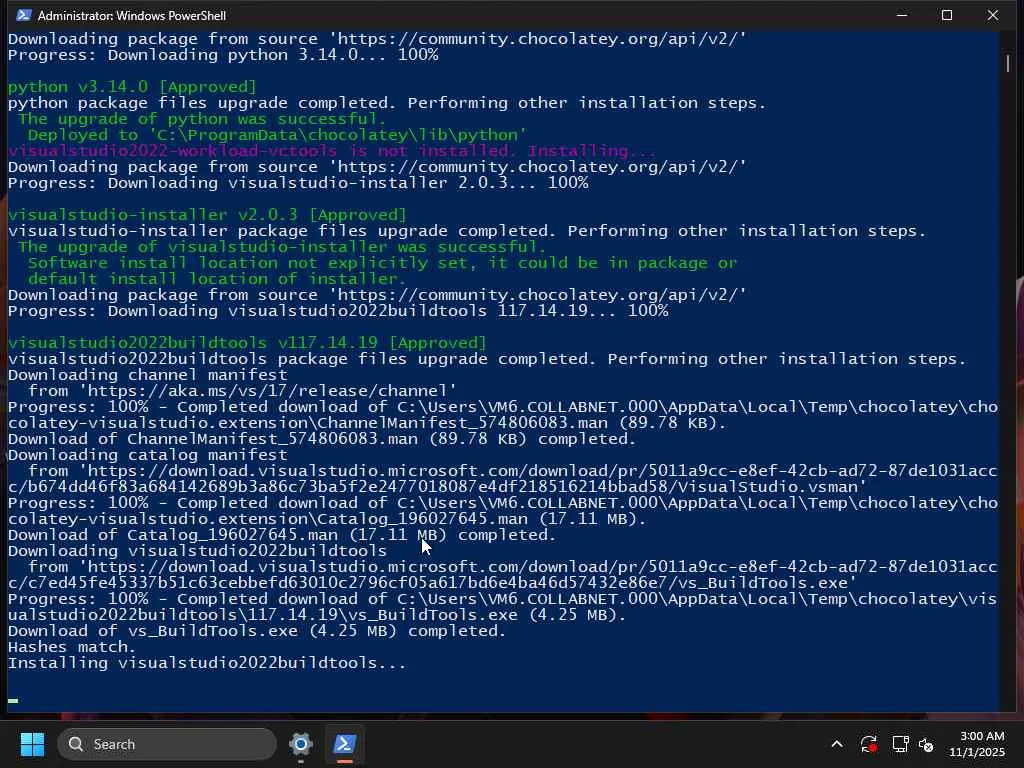Image resolution: width=1024 pixels, height=768 pixels.
Task: Click 'visualstudio2022buildtools v117.14.19 [Approved]' text
Action: 247,343
